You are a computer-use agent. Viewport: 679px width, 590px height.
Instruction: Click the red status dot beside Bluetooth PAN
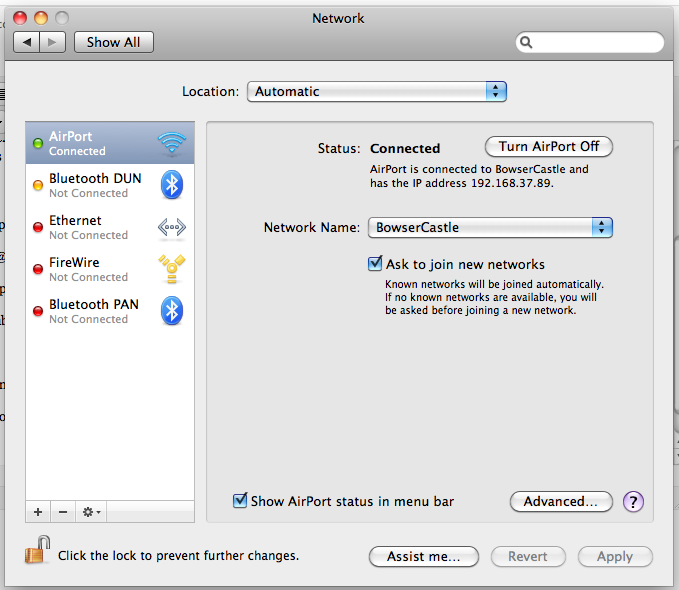pyautogui.click(x=38, y=311)
